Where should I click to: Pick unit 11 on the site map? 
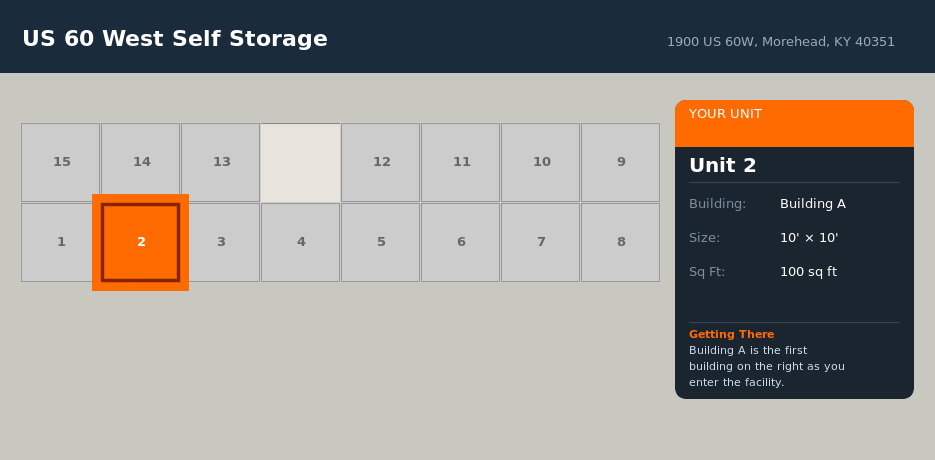[x=461, y=162]
